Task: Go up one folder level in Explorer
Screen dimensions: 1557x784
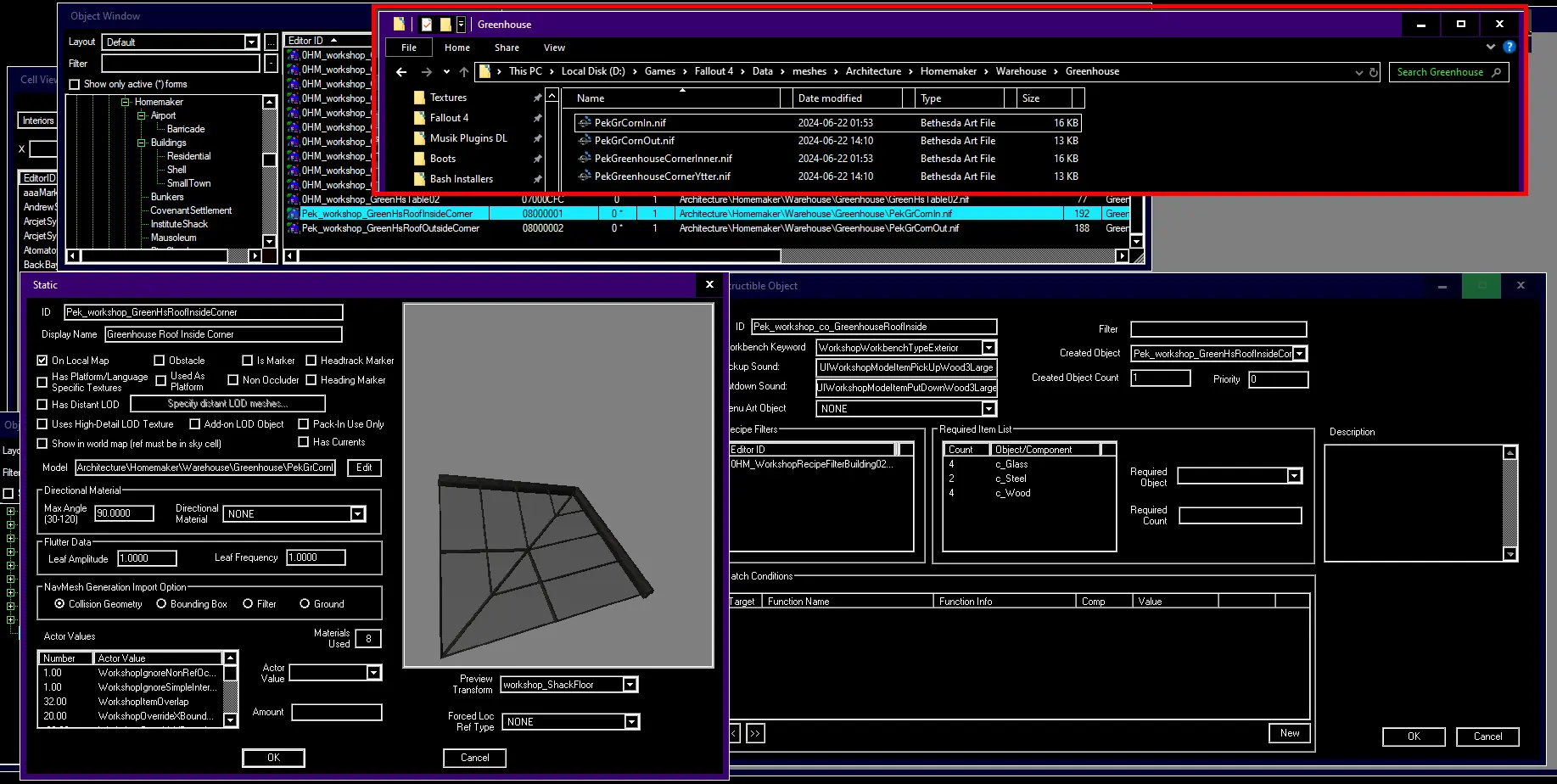Action: [463, 72]
